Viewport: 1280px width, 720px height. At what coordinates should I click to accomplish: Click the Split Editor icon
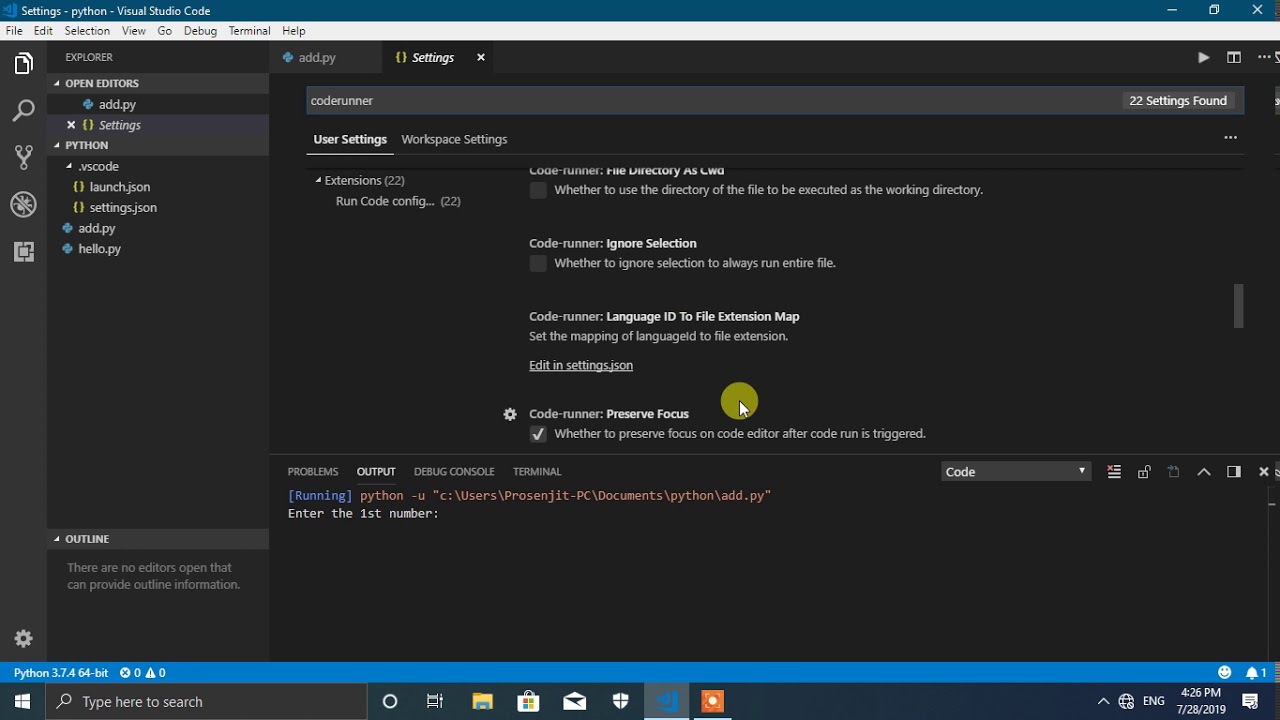click(x=1234, y=58)
